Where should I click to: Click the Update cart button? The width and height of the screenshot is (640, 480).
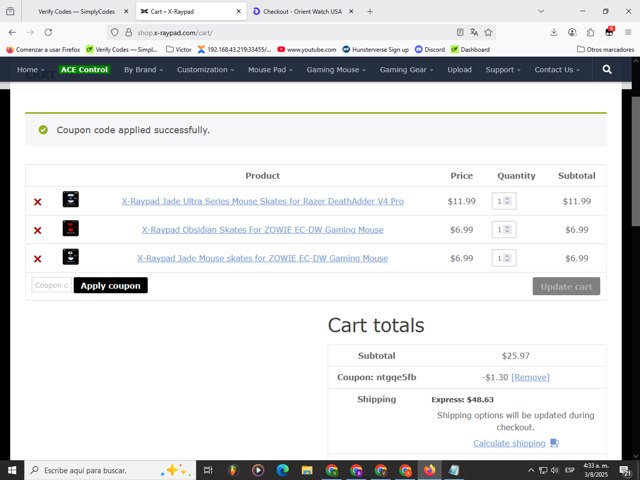pos(566,286)
